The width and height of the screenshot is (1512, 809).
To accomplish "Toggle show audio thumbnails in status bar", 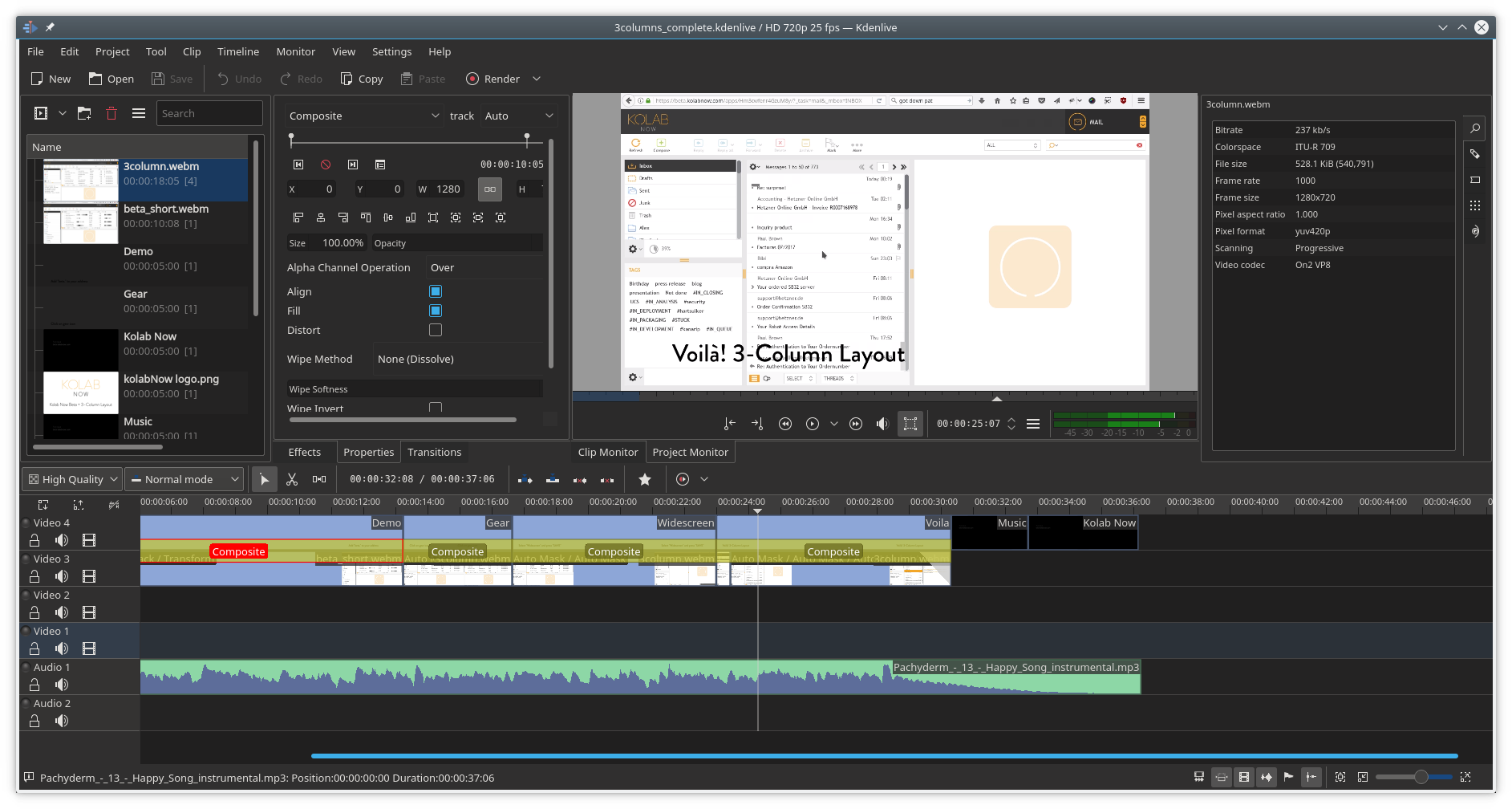I will (1267, 777).
